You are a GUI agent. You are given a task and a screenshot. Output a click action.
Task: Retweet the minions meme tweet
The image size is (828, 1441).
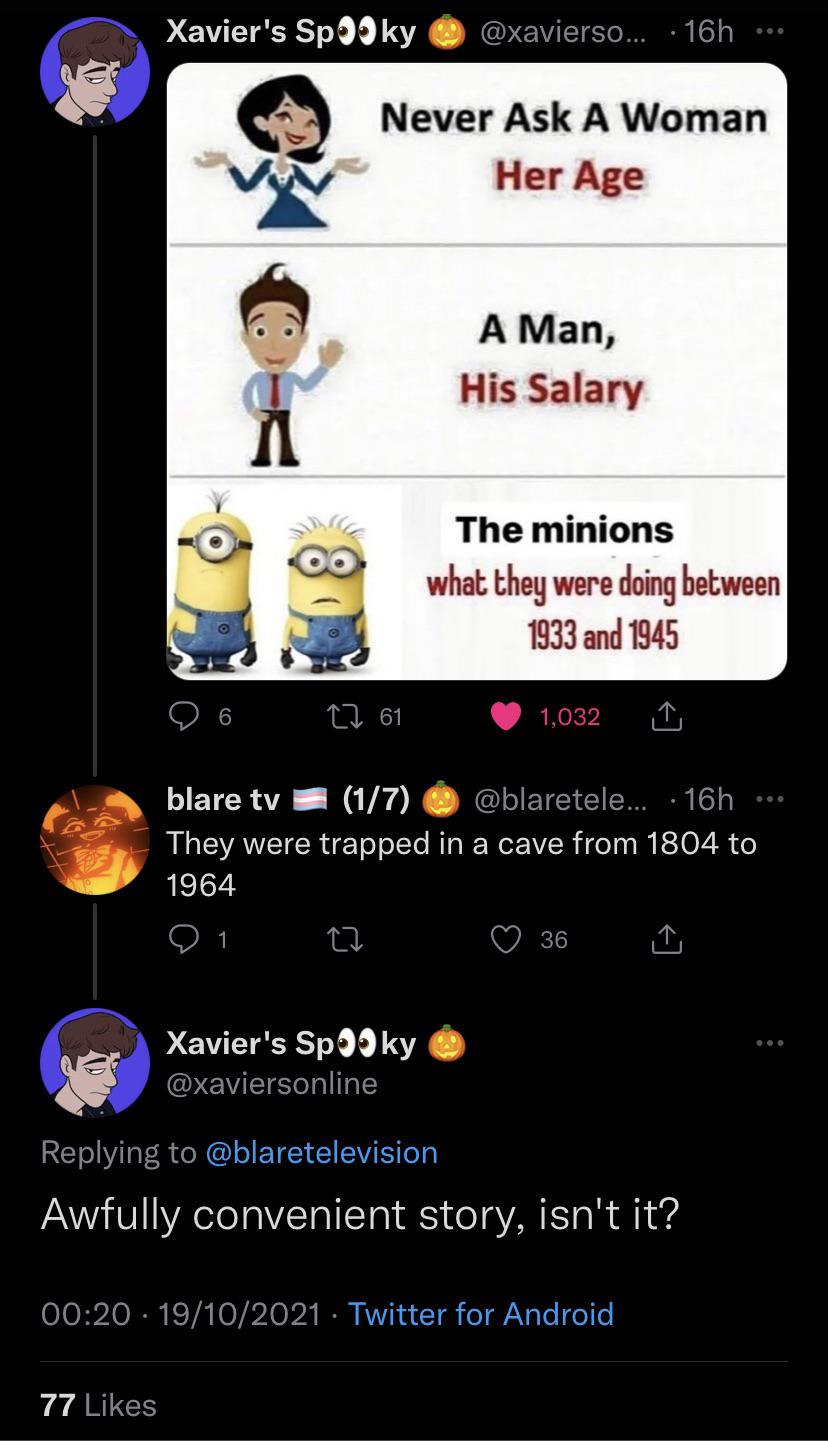[x=339, y=716]
